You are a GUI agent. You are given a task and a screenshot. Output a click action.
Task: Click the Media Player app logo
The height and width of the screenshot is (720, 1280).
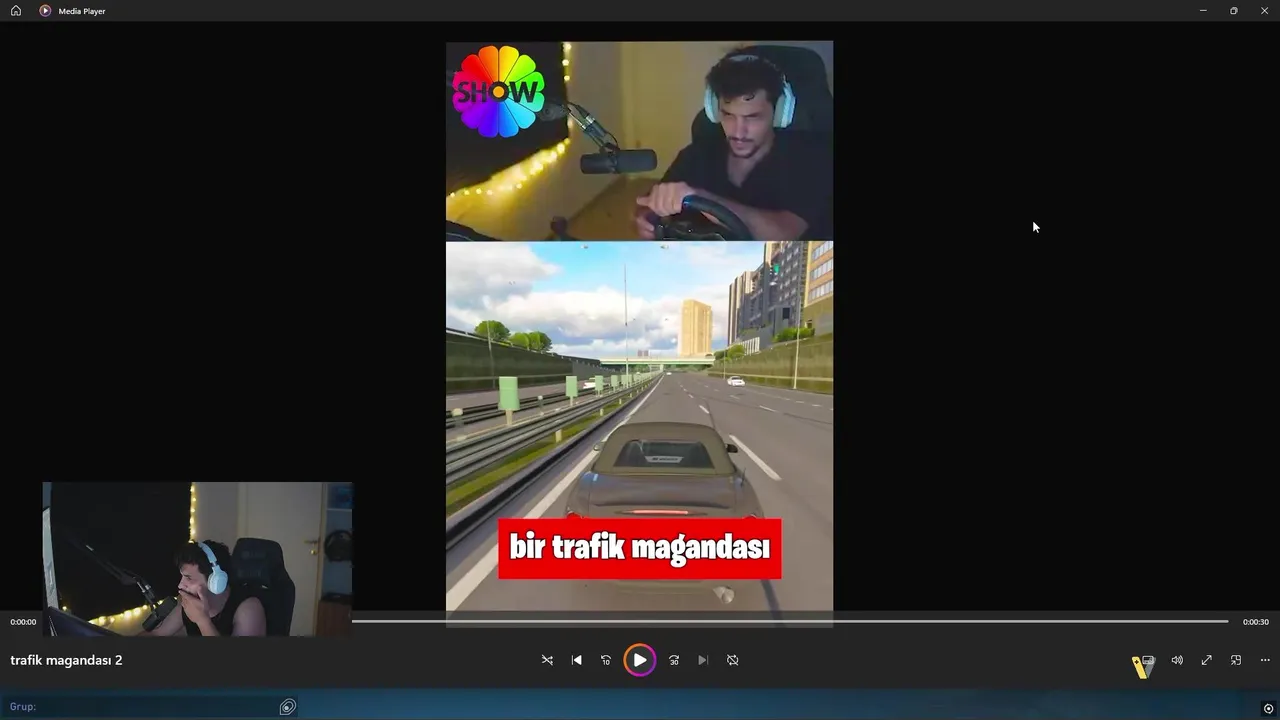pos(45,10)
